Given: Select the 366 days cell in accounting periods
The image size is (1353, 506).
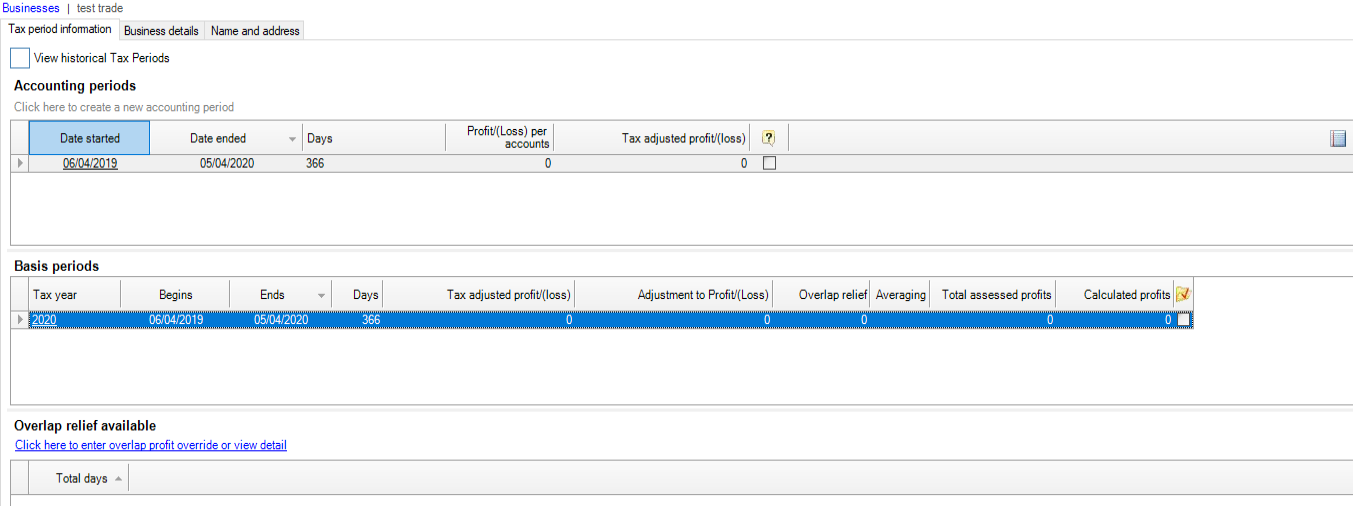Looking at the screenshot, I should point(374,163).
